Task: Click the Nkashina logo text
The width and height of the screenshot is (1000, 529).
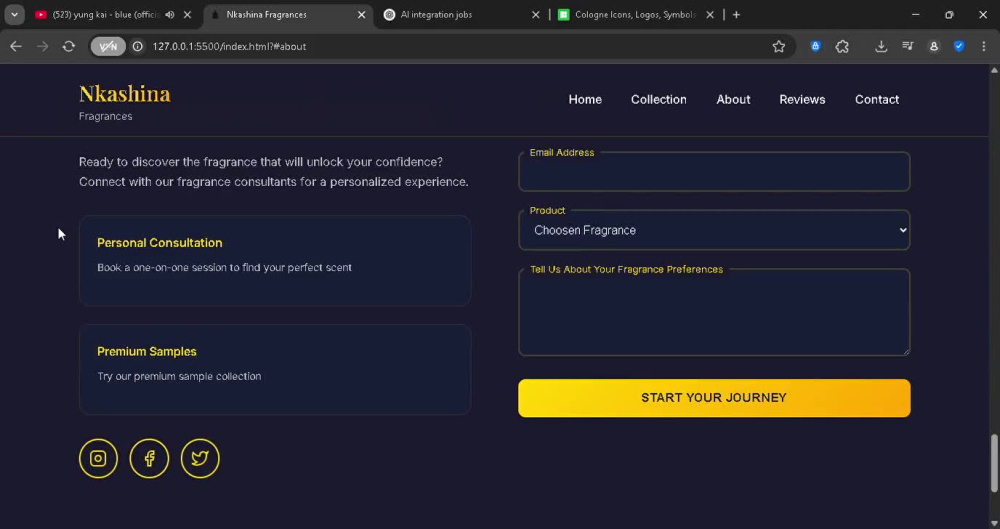Action: point(124,94)
